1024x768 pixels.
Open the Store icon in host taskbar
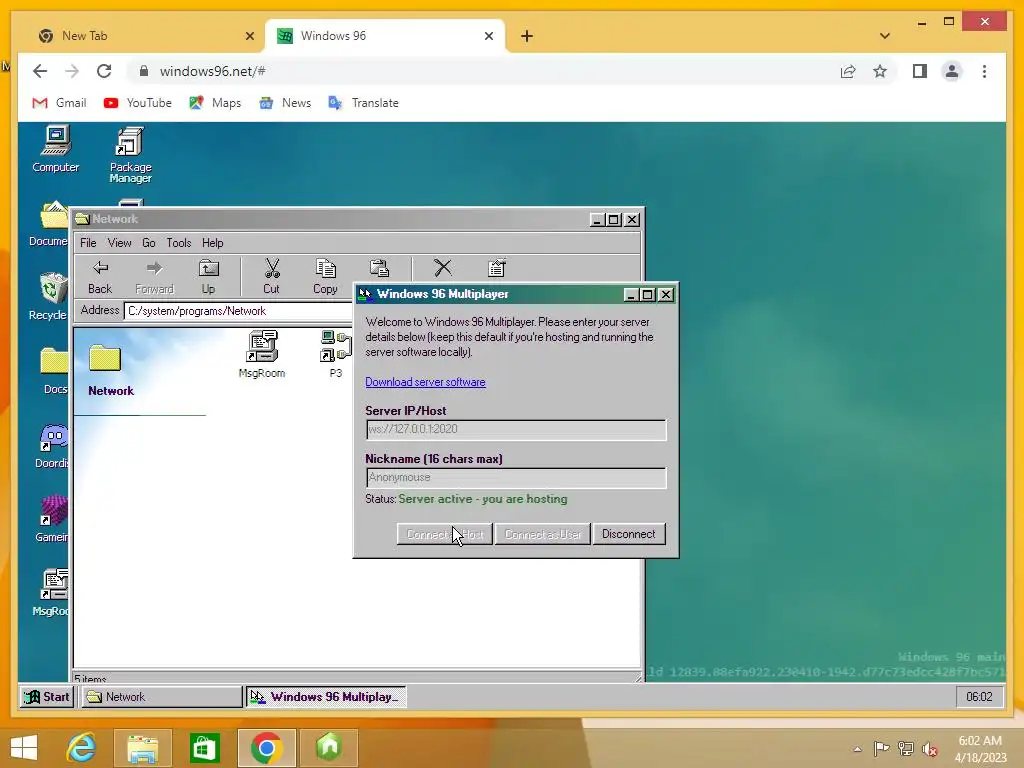coord(204,748)
